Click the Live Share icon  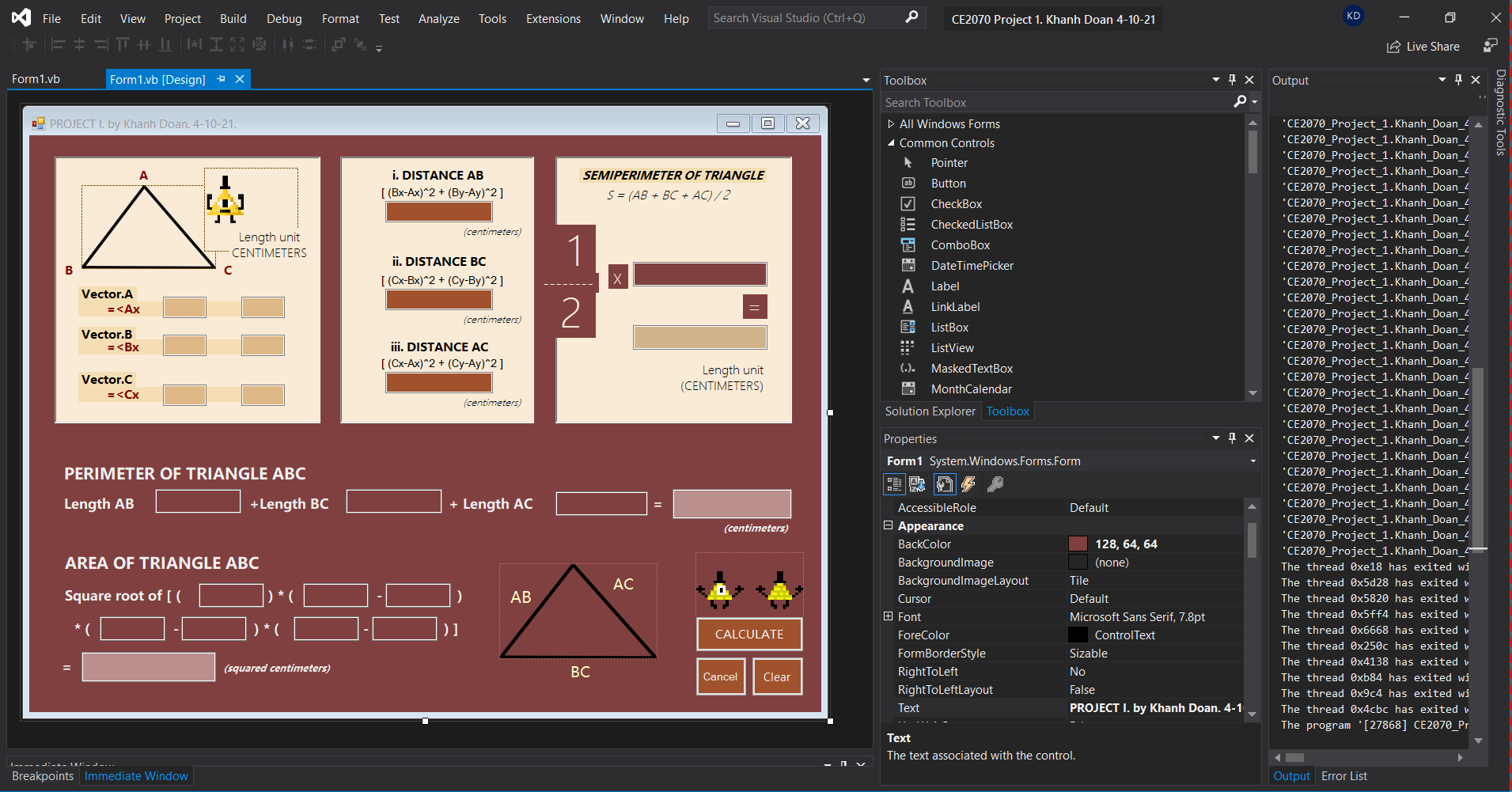1393,47
